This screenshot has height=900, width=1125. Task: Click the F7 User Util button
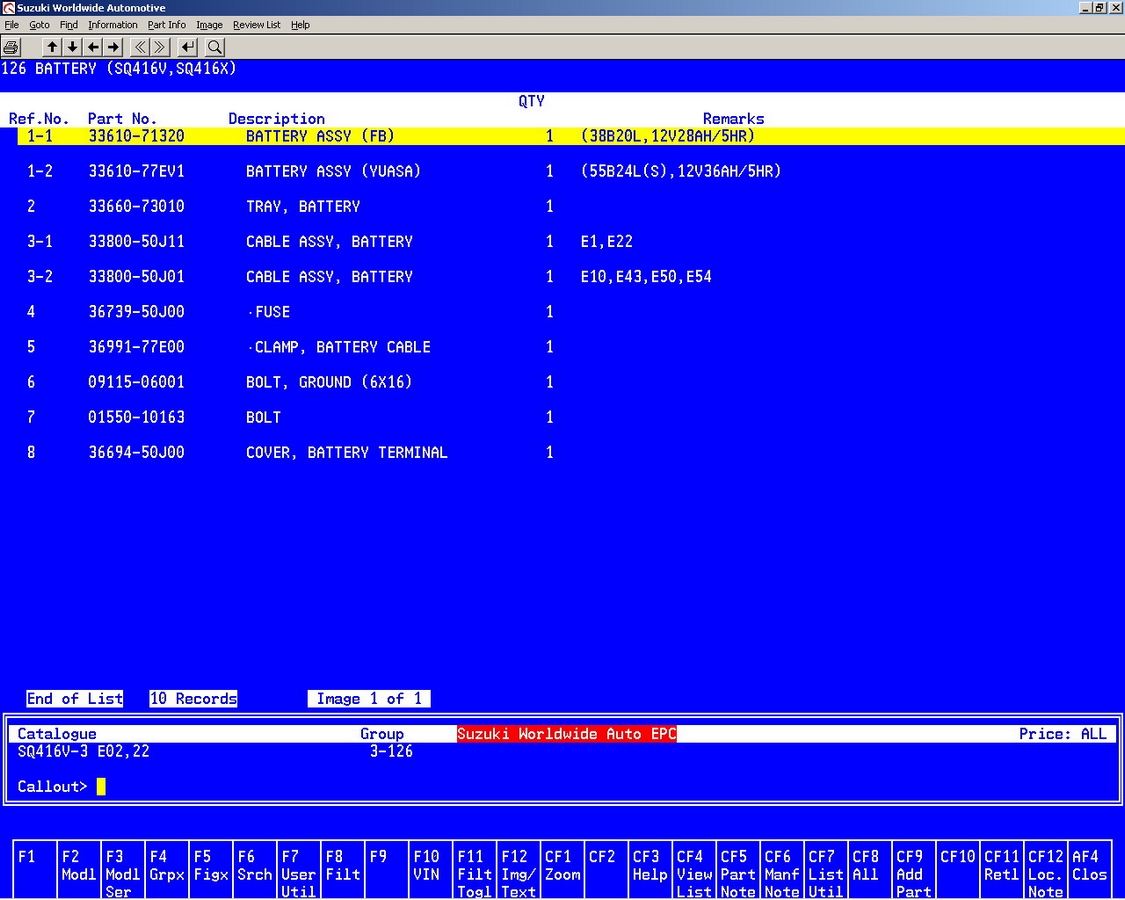298,869
